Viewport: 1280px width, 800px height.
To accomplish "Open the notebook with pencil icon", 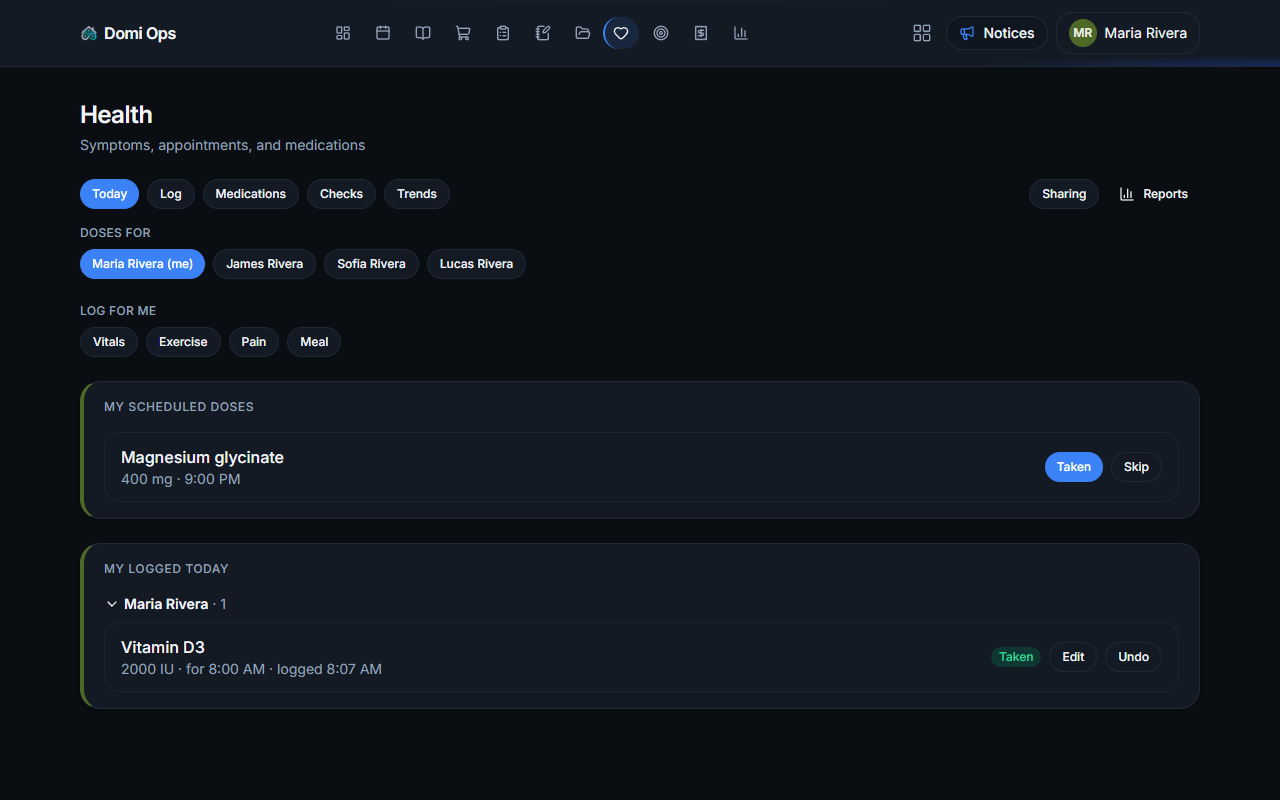I will pos(543,33).
